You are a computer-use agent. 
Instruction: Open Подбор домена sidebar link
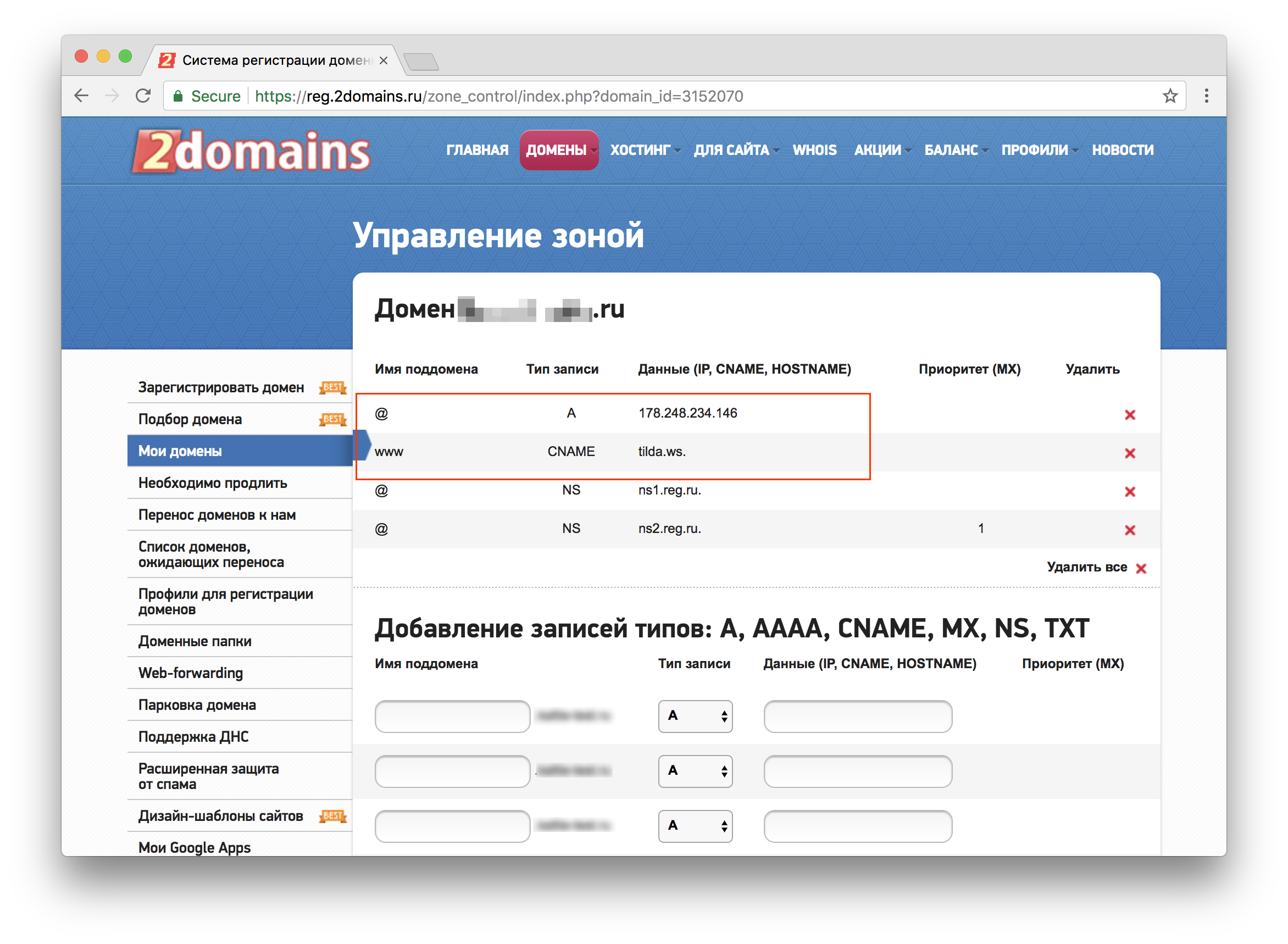point(190,420)
